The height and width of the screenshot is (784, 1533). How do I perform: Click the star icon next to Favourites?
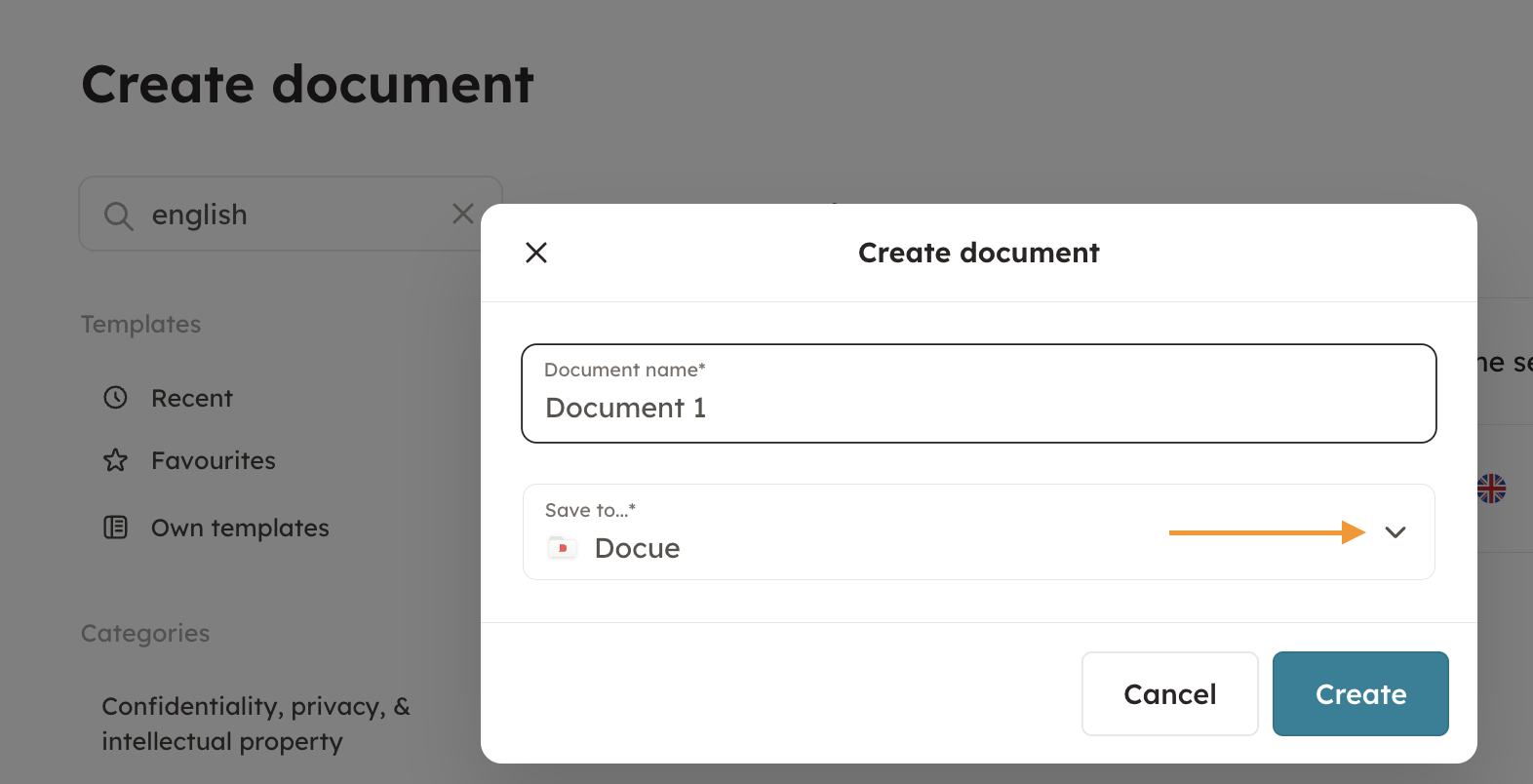pos(116,460)
